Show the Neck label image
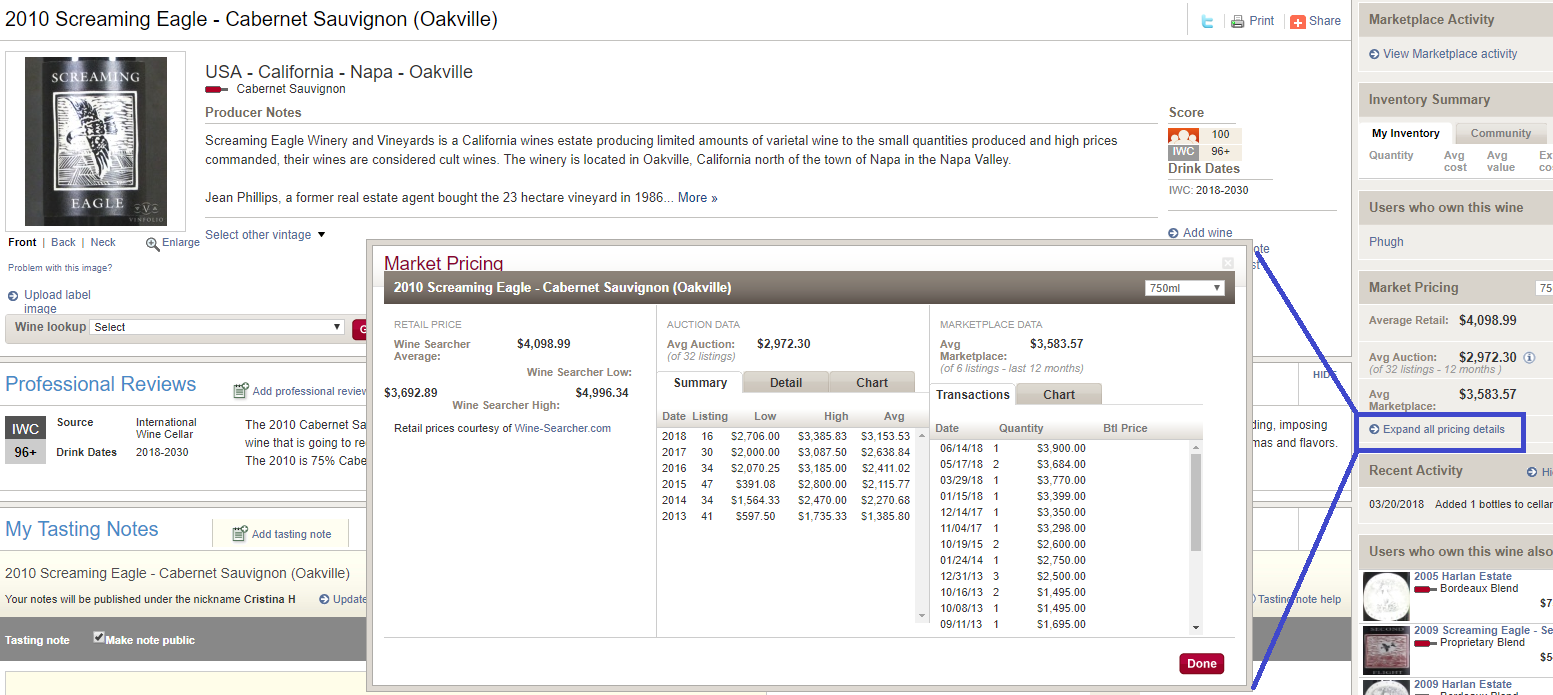 pos(103,242)
